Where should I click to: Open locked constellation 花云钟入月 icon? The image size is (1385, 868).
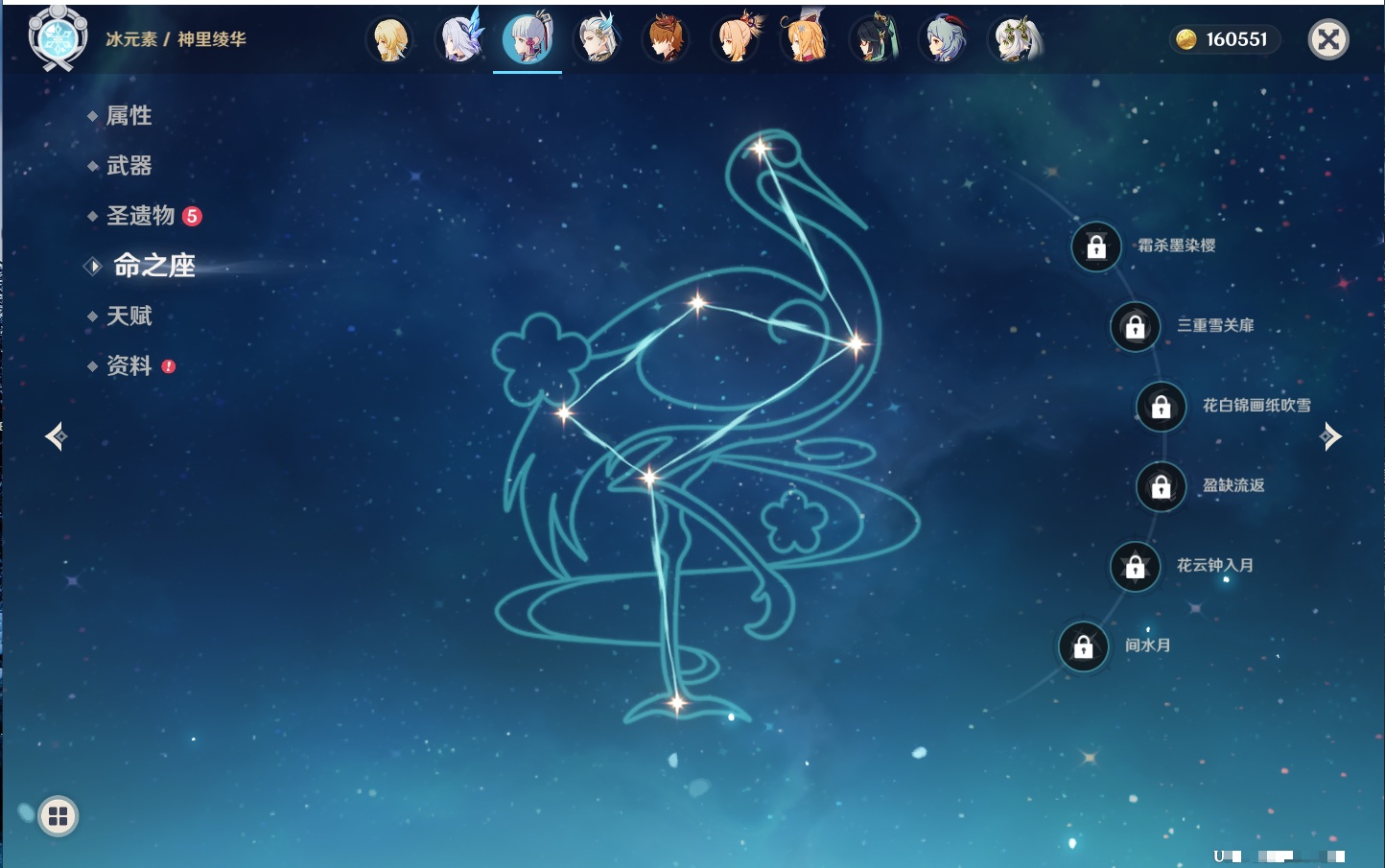(x=1135, y=567)
